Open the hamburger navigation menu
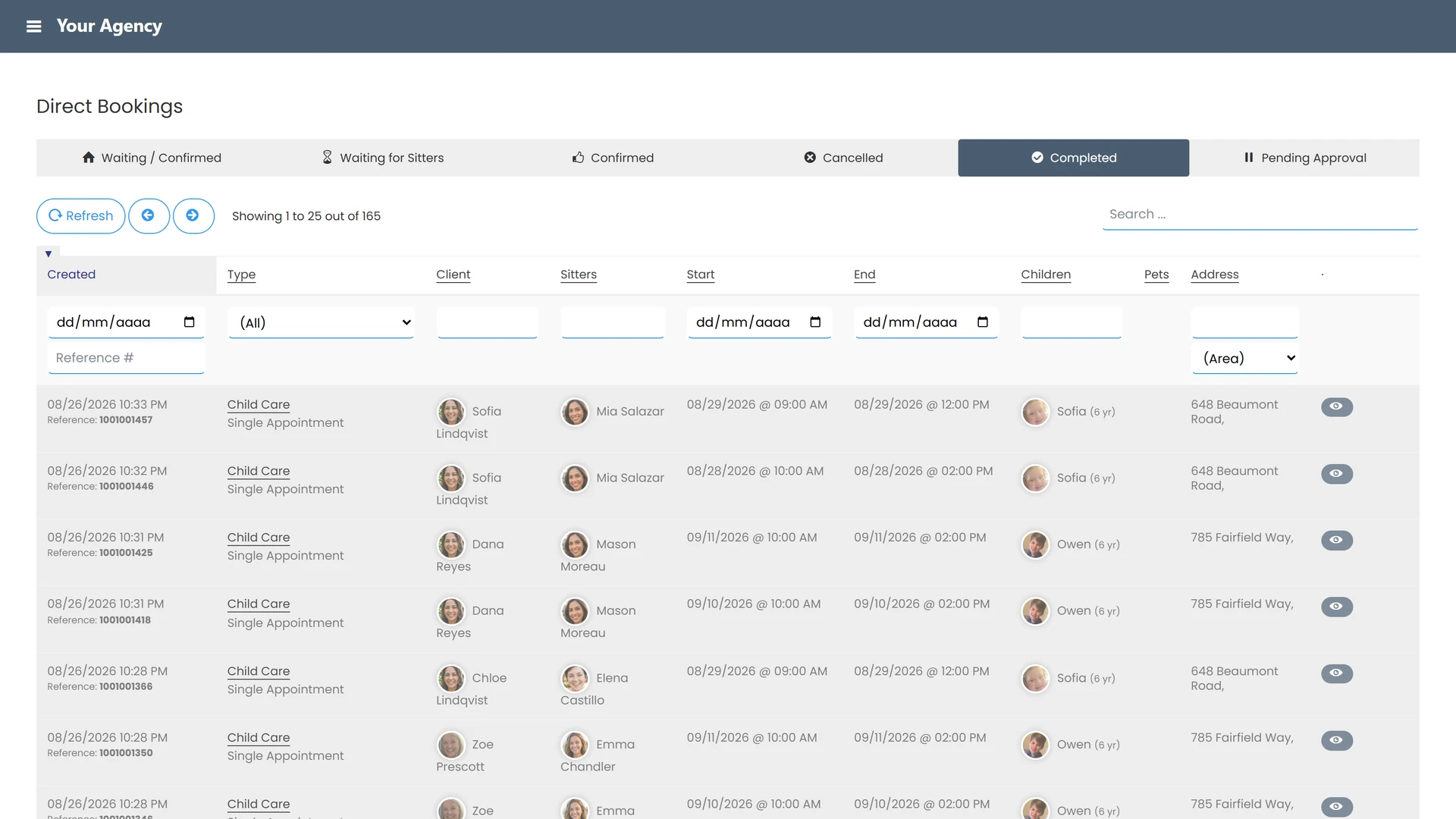1456x819 pixels. tap(33, 27)
